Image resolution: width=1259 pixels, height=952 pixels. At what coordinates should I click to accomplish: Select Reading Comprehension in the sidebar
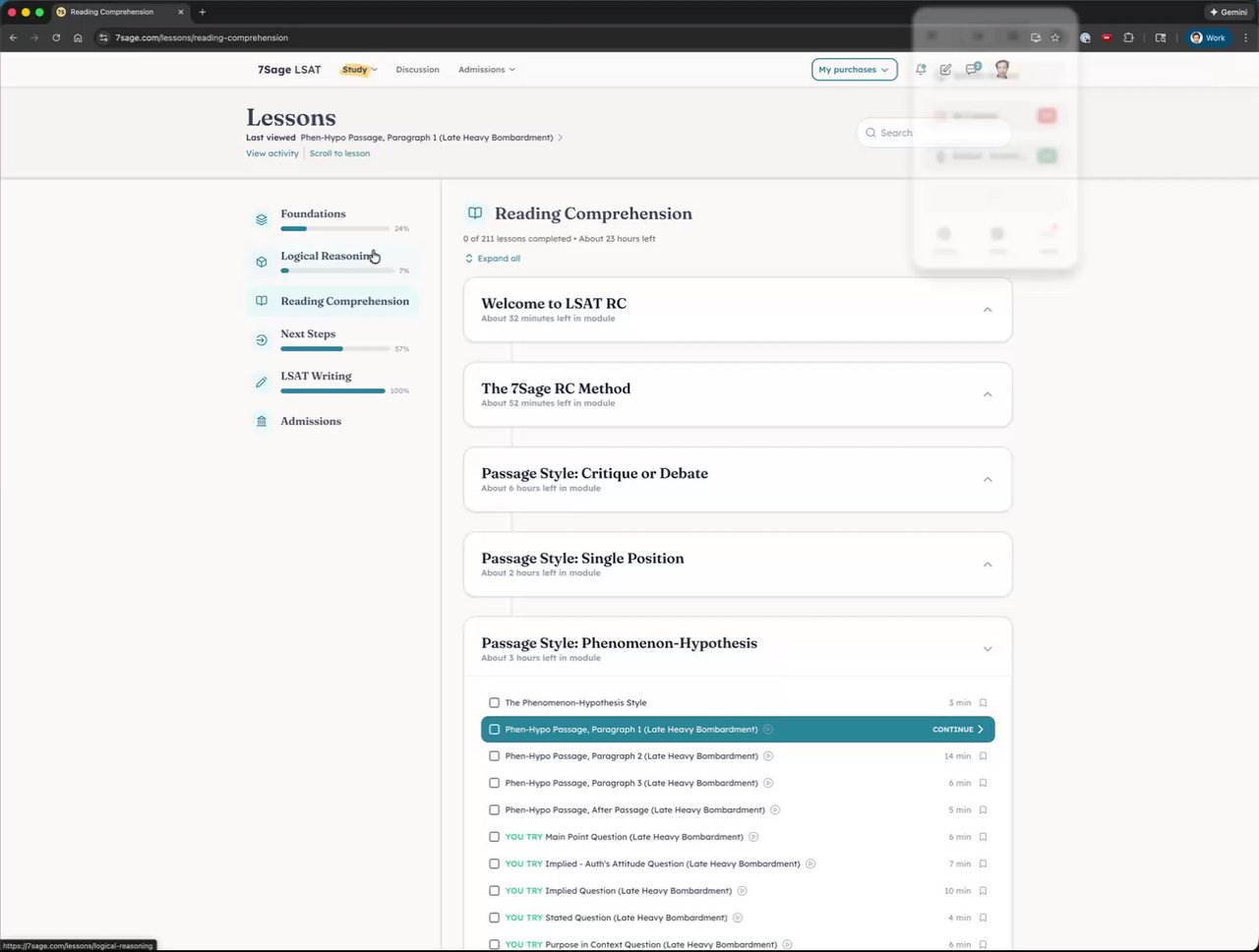coord(332,301)
